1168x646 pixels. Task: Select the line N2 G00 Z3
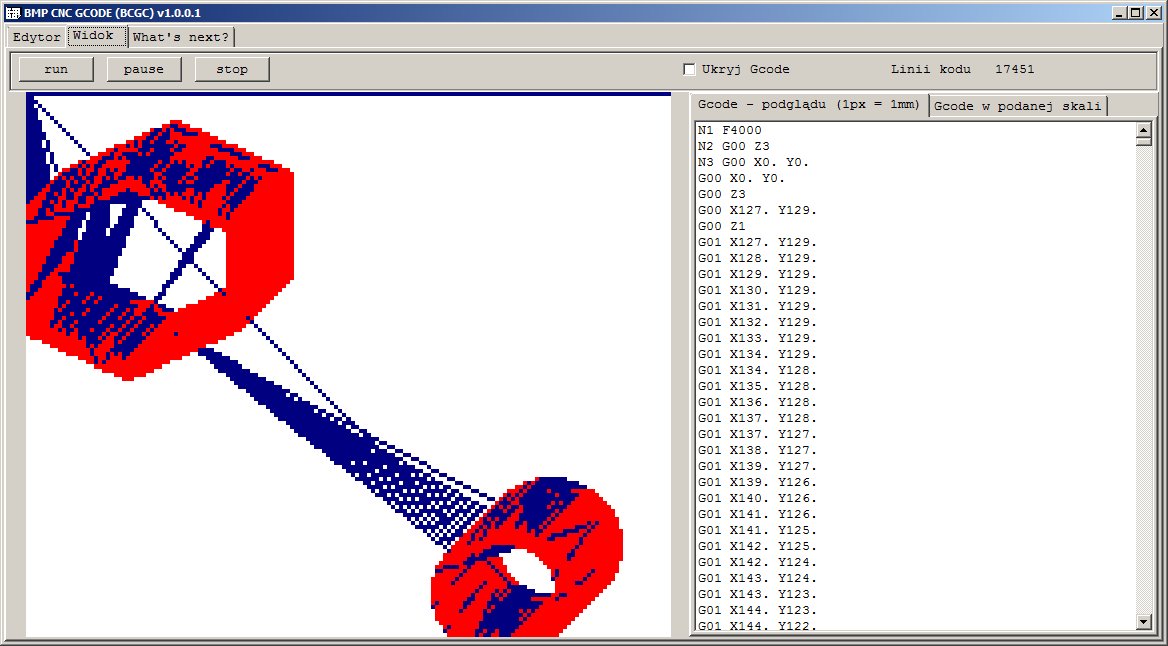point(734,146)
